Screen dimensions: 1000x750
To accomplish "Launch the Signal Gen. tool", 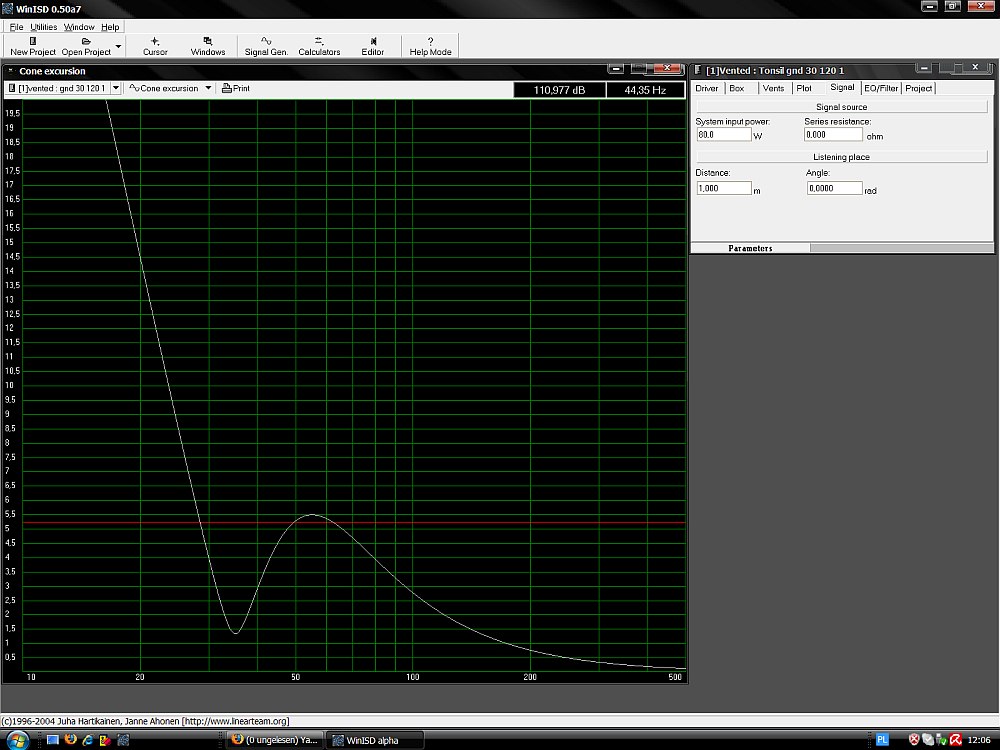I will point(266,45).
